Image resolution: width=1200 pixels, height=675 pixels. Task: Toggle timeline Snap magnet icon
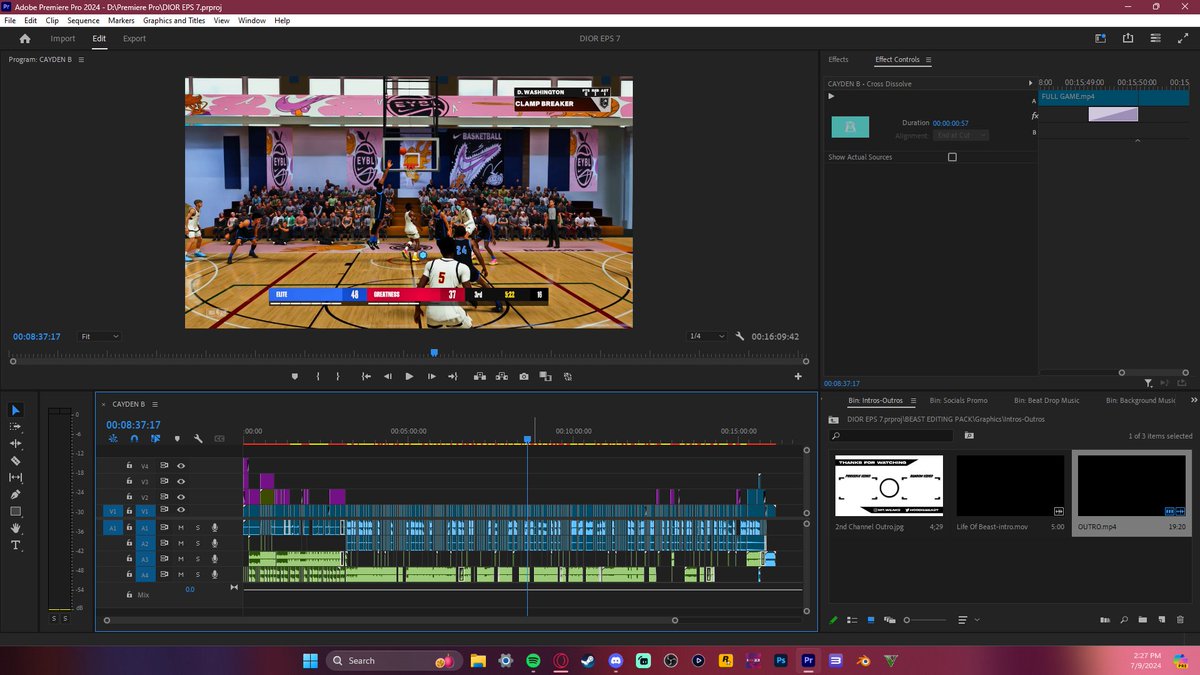point(134,438)
